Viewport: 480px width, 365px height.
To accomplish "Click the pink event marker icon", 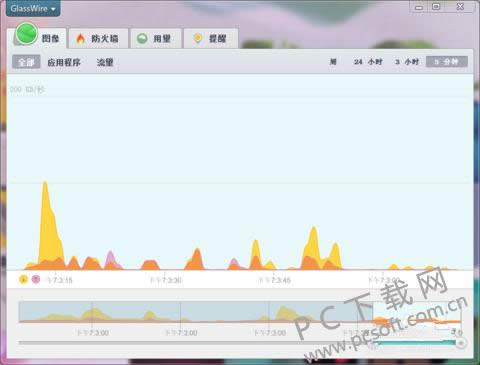I will (36, 279).
